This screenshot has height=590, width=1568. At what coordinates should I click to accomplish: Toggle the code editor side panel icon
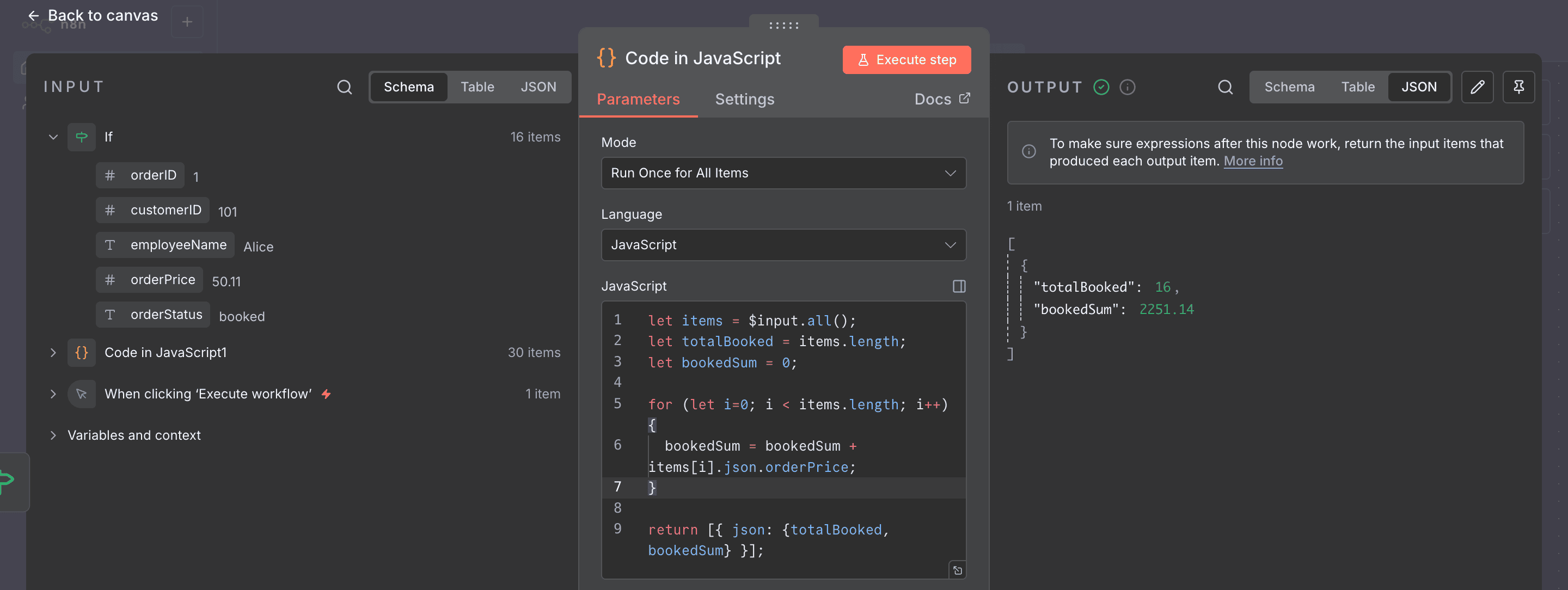point(959,286)
